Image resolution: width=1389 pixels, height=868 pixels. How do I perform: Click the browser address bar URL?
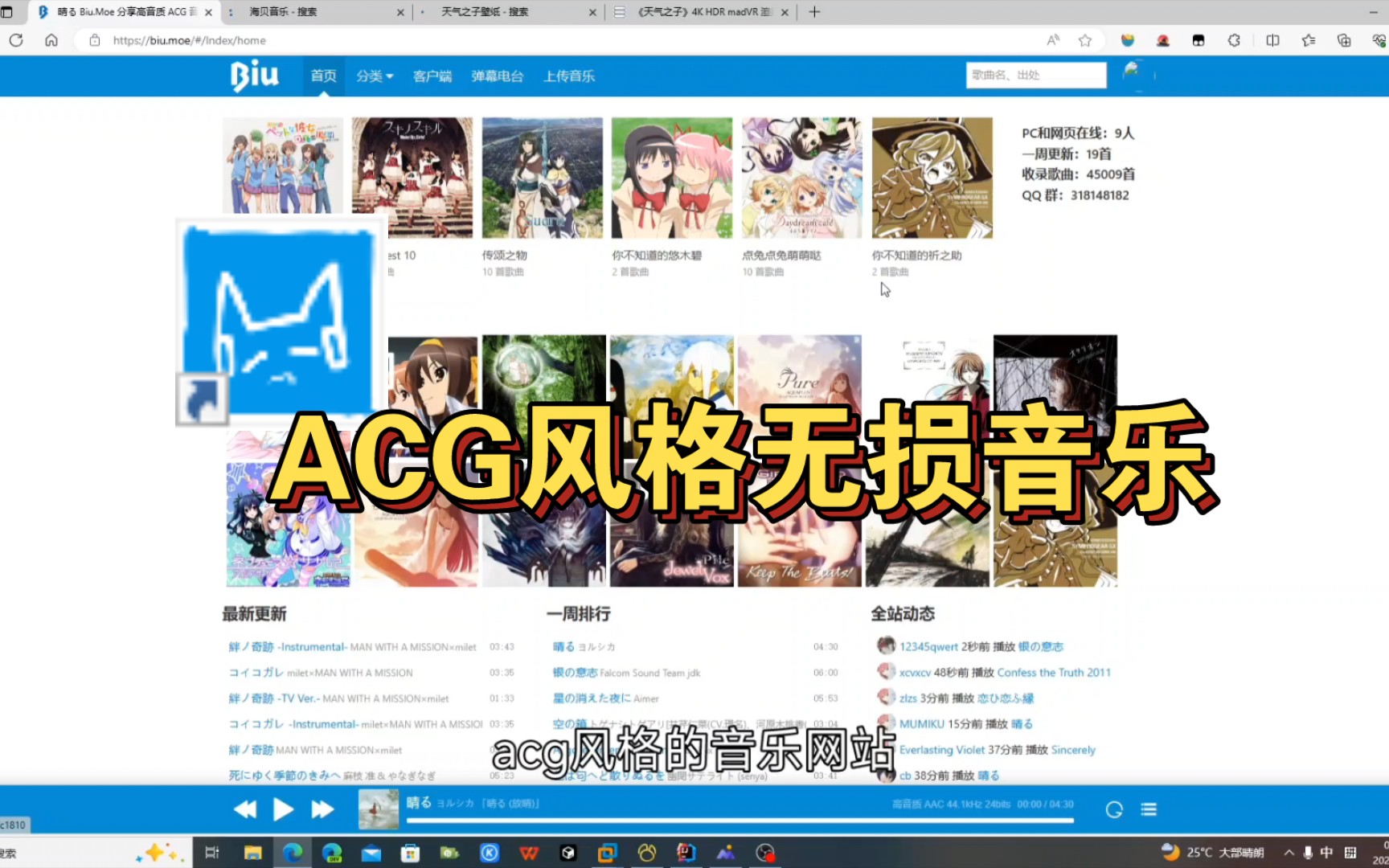pyautogui.click(x=190, y=40)
